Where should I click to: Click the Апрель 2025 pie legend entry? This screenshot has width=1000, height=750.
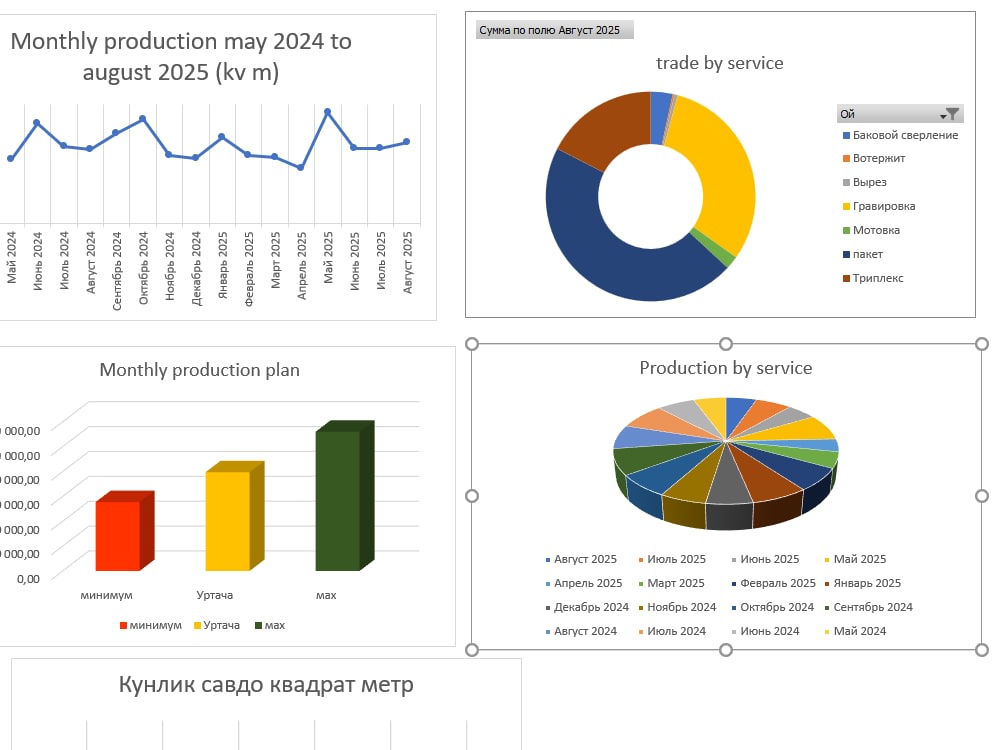[x=584, y=584]
